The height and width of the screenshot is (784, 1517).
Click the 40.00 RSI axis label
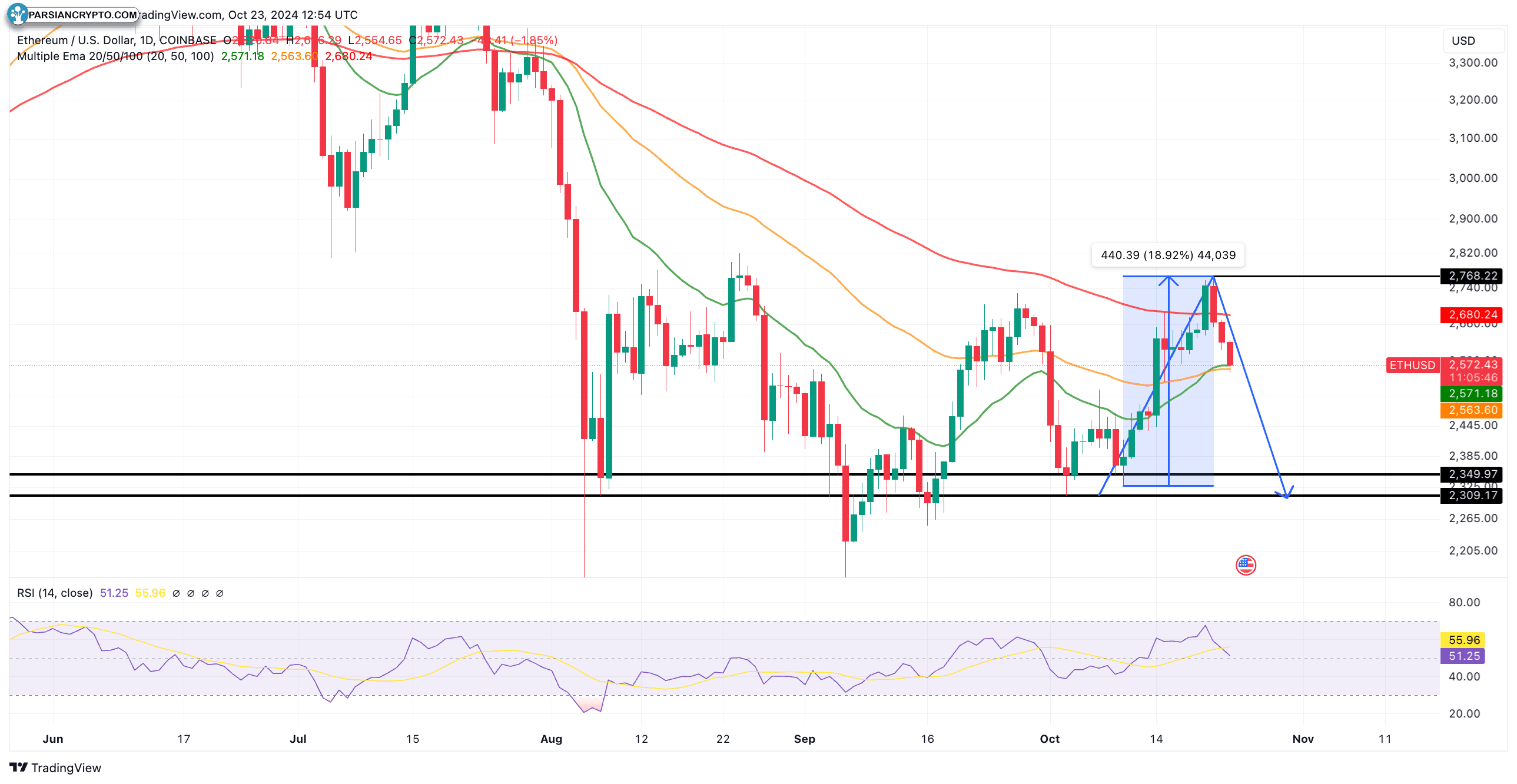point(1464,676)
